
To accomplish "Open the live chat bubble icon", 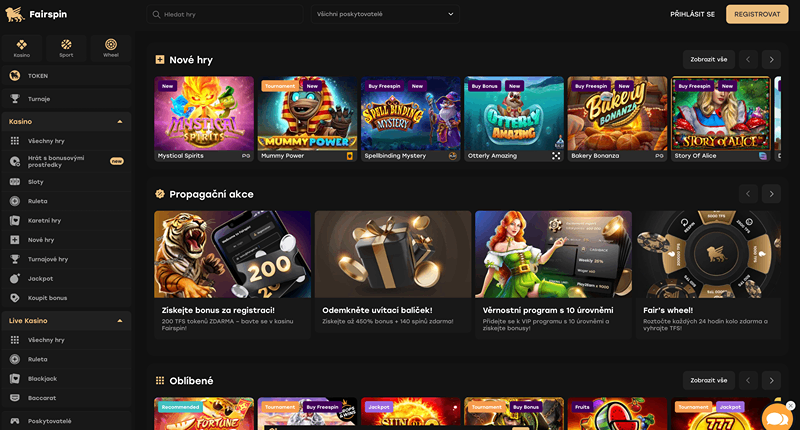I will pyautogui.click(x=777, y=418).
